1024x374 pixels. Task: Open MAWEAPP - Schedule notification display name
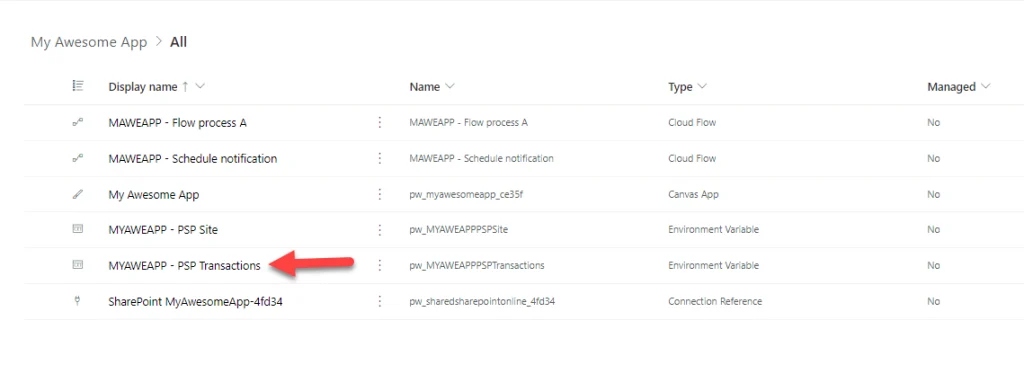coord(193,159)
